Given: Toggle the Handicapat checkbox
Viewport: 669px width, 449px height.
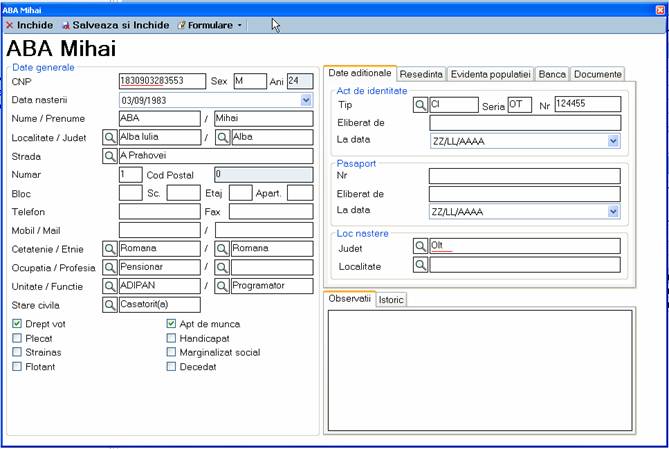Looking at the screenshot, I should [x=171, y=338].
